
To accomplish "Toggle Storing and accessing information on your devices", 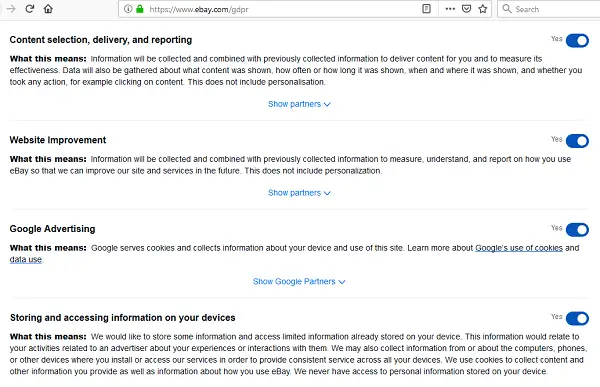I will point(577,318).
